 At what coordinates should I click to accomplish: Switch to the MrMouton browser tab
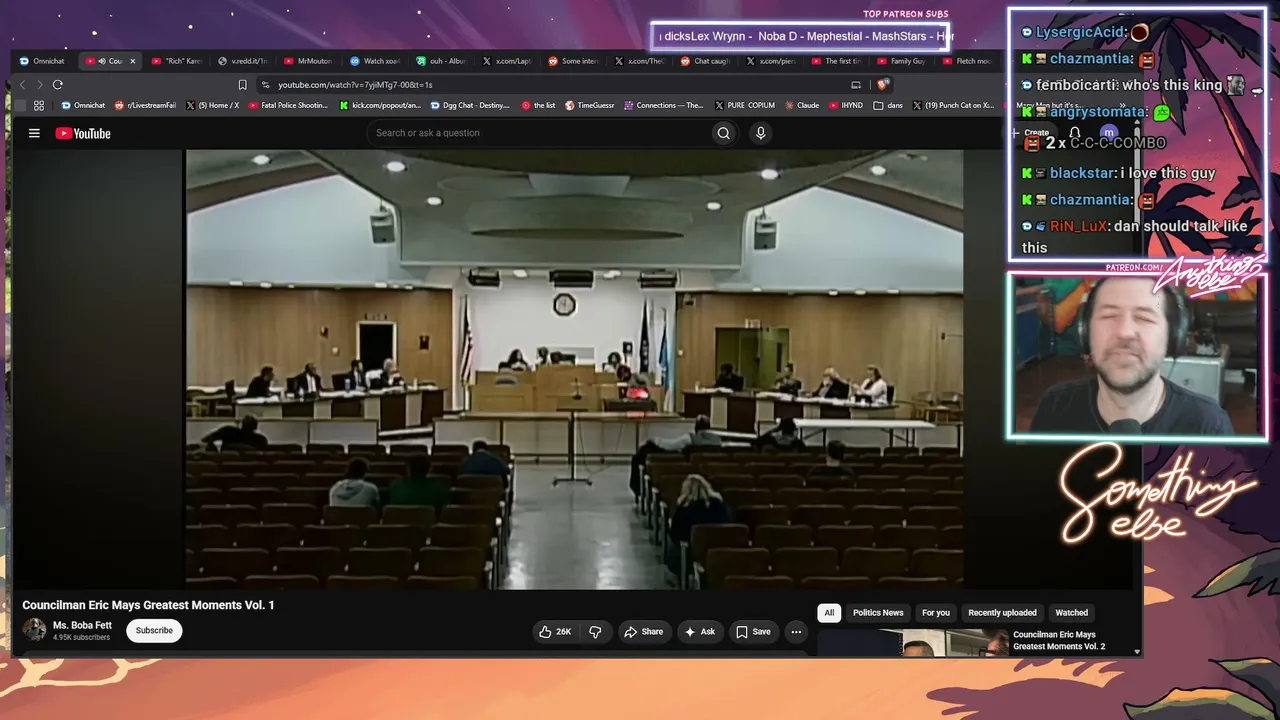pyautogui.click(x=309, y=61)
